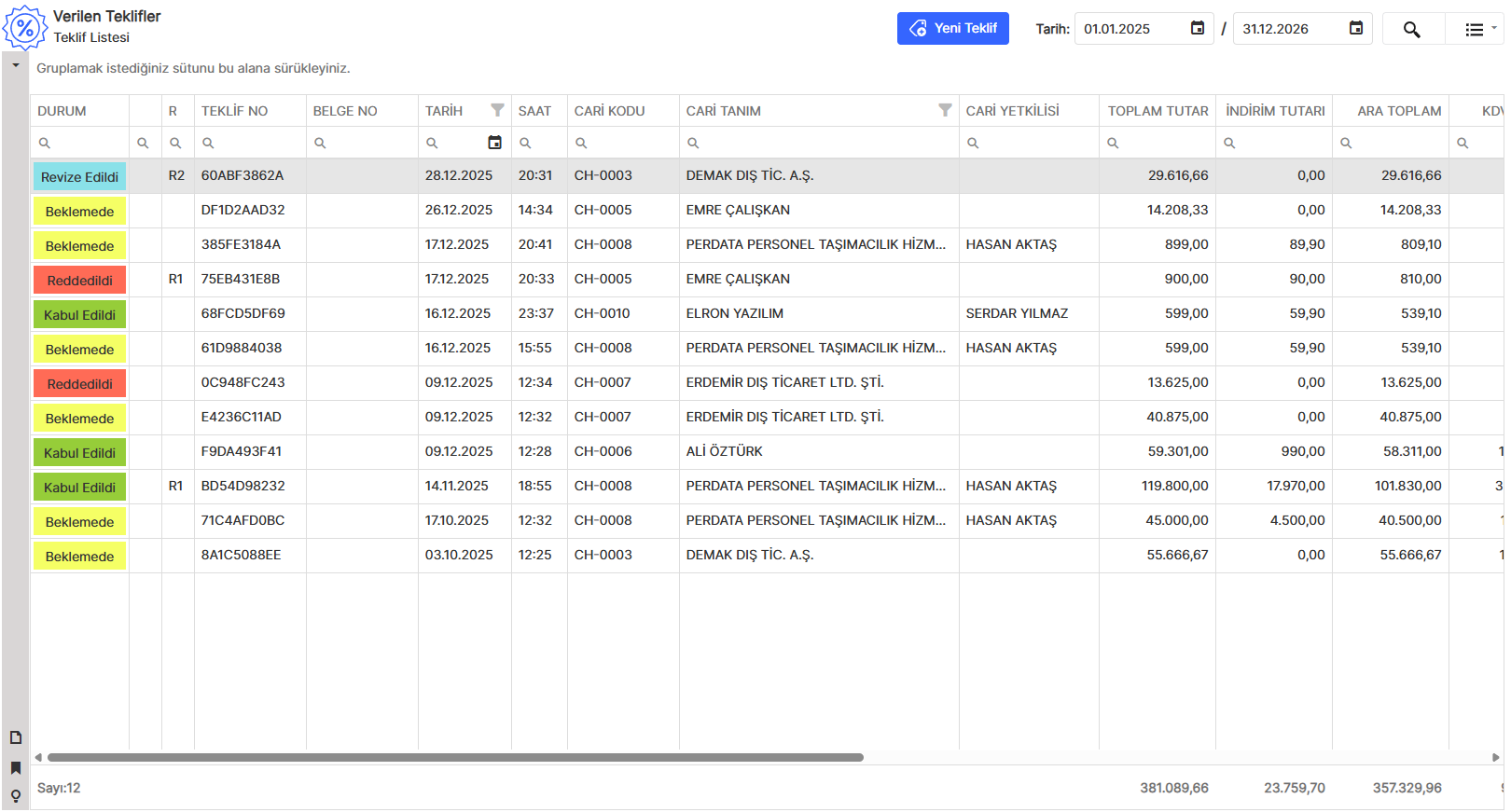
Task: Open the list view options menu
Action: pos(1477,30)
